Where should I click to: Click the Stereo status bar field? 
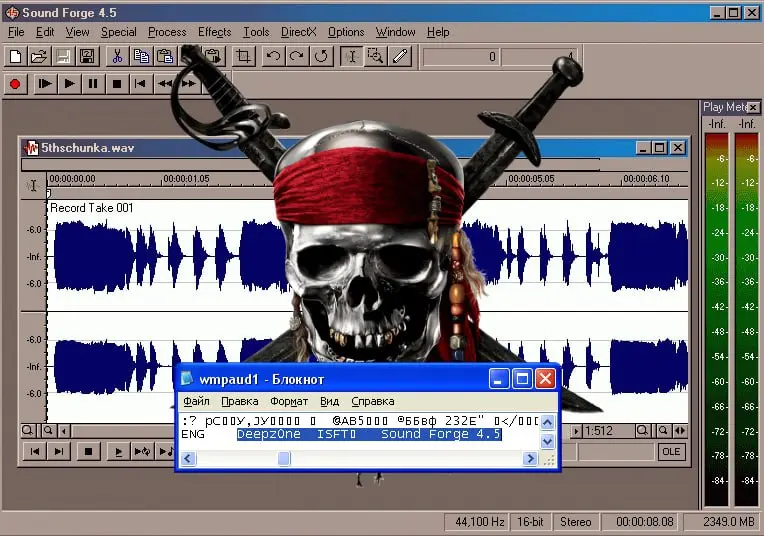click(575, 522)
